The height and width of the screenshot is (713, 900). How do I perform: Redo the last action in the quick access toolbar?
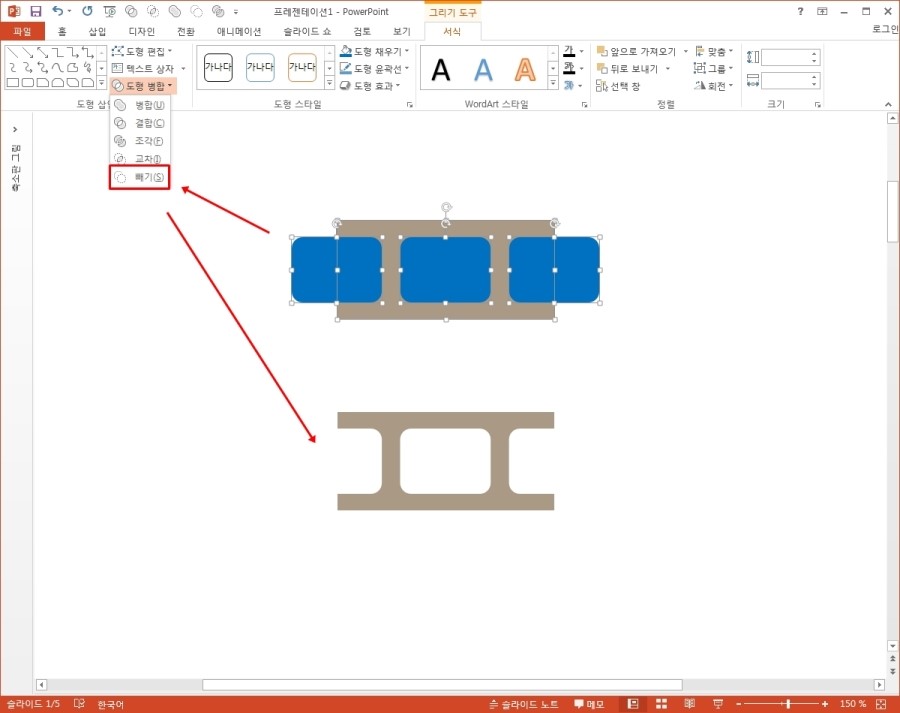pyautogui.click(x=87, y=11)
